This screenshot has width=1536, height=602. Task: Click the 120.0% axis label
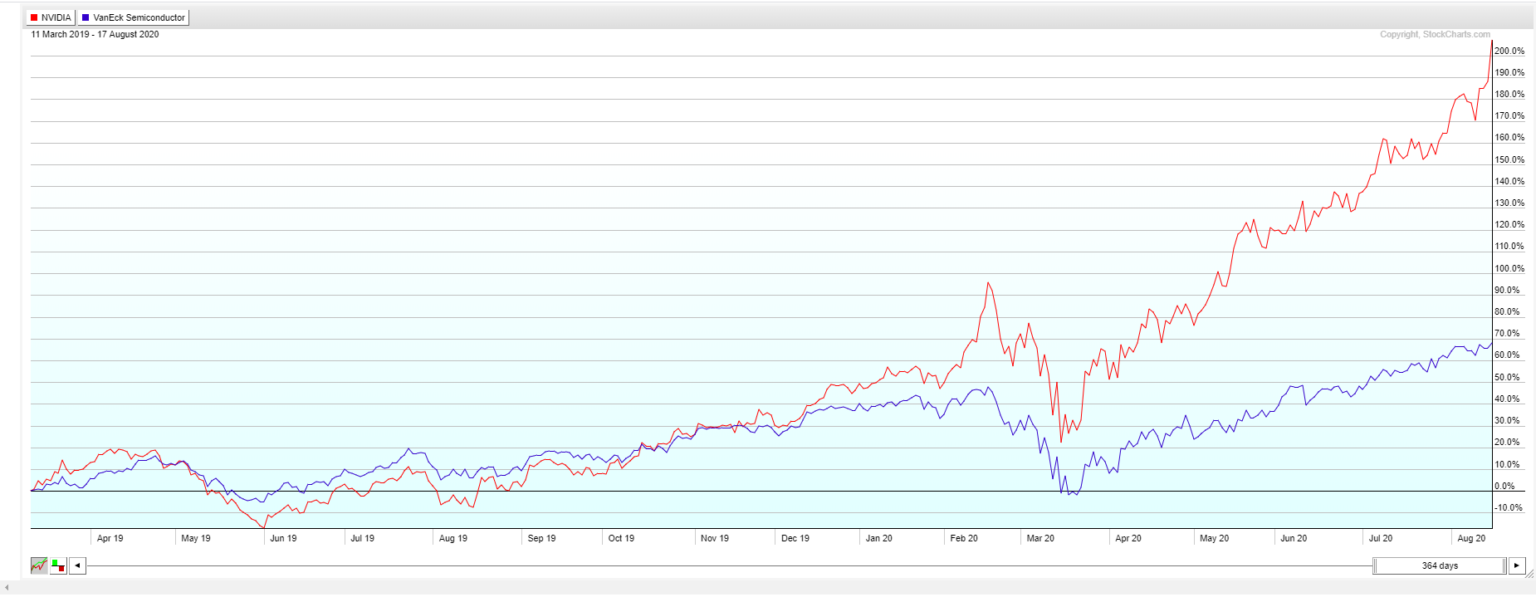click(1509, 225)
